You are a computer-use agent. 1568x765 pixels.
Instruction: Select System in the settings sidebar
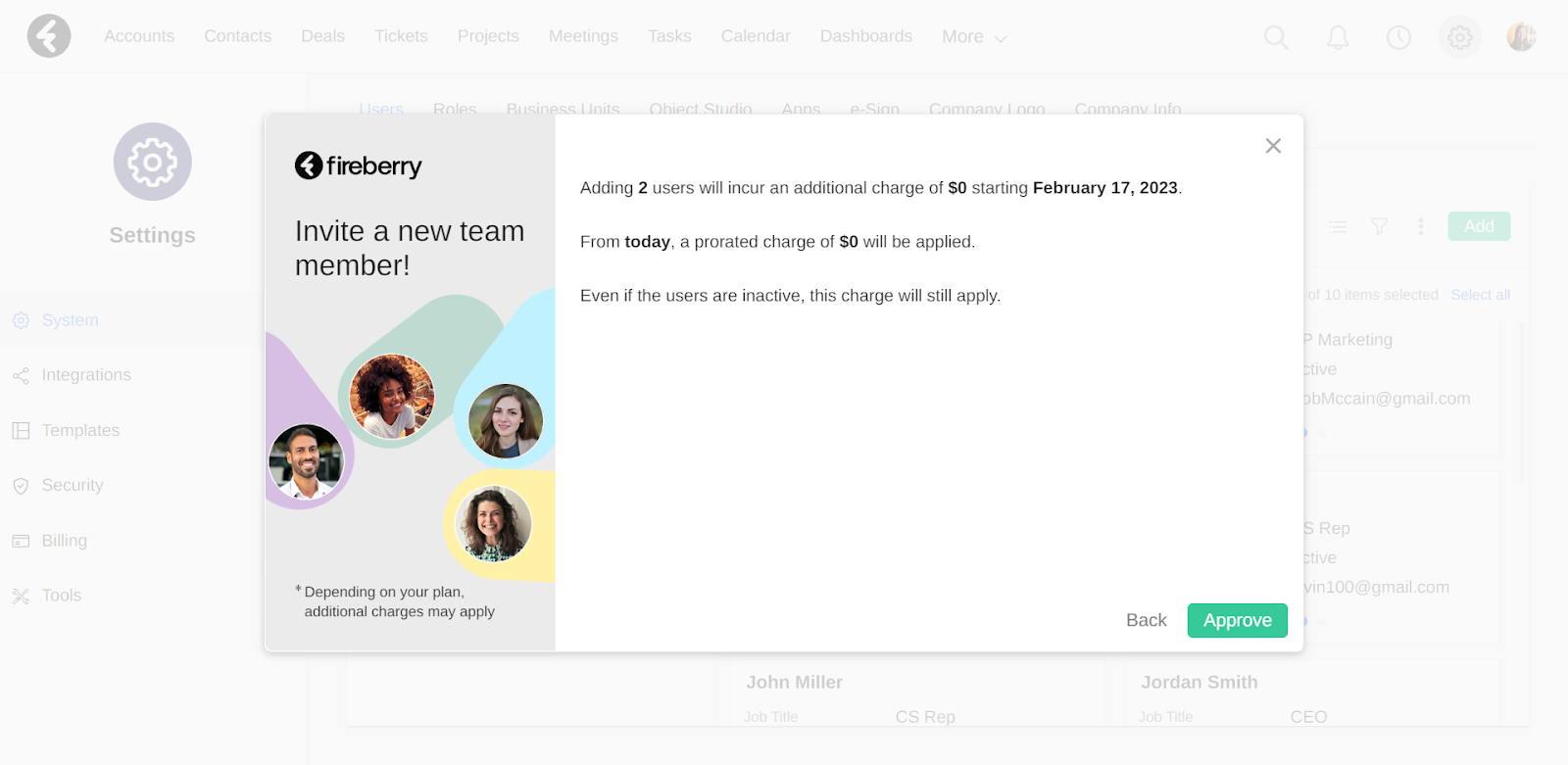[x=71, y=320]
